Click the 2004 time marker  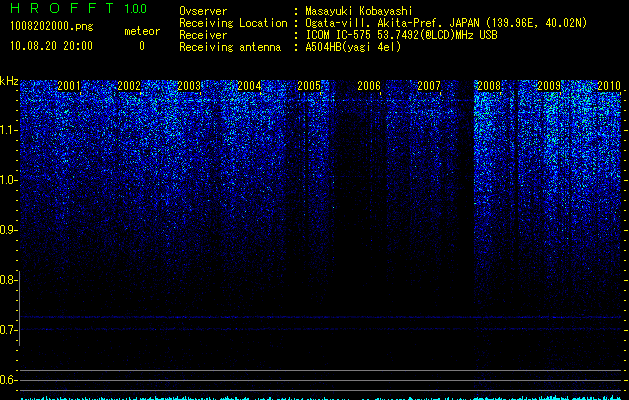click(x=249, y=86)
